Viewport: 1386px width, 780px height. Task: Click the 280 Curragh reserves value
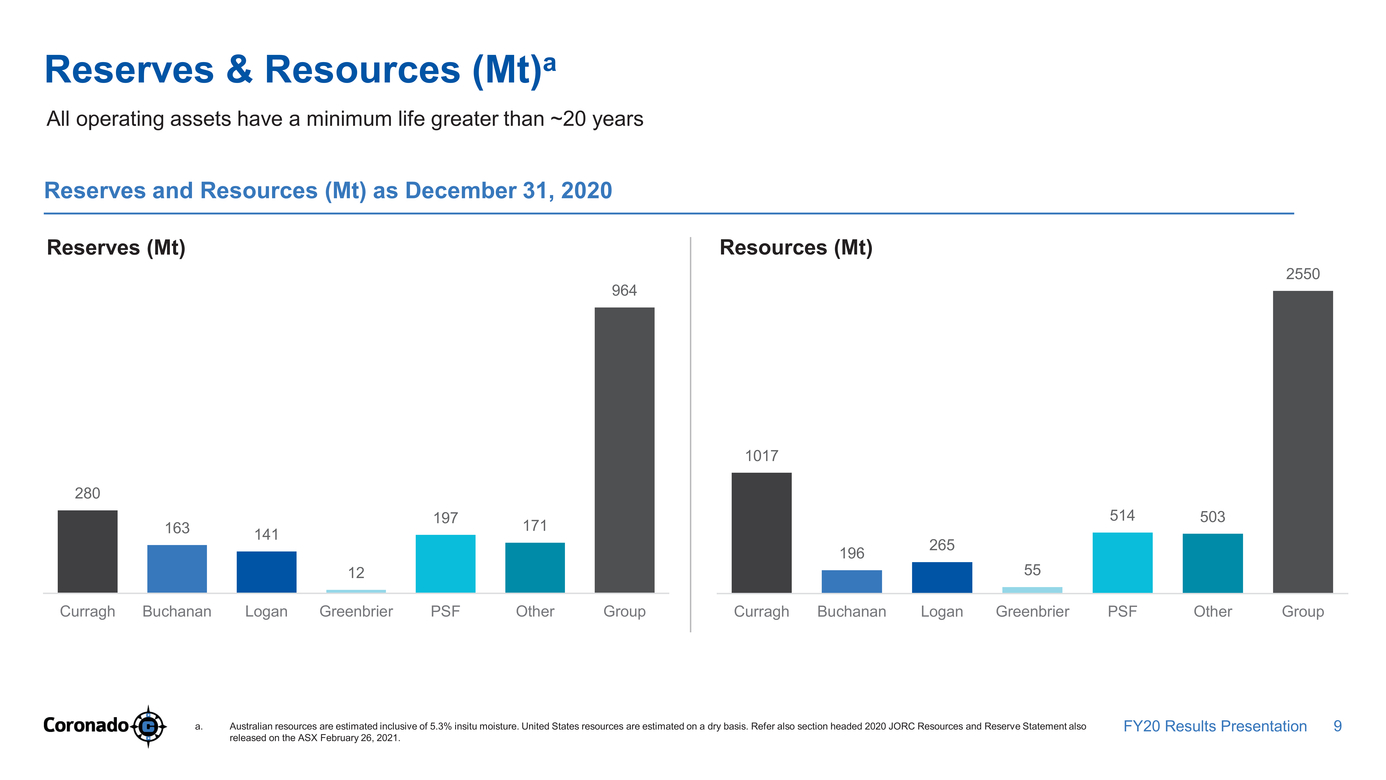click(88, 493)
